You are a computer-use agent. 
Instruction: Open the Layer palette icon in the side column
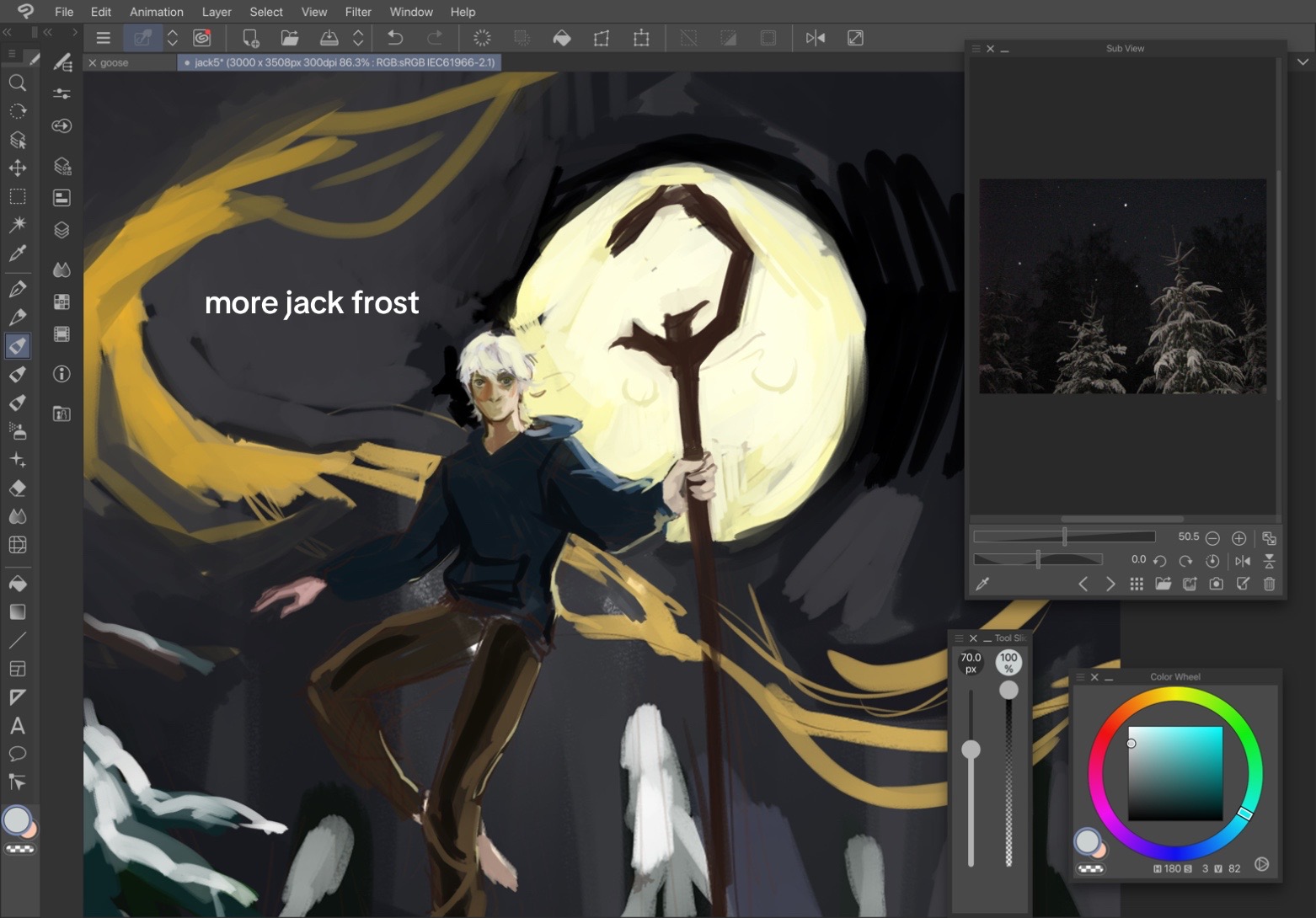(62, 230)
